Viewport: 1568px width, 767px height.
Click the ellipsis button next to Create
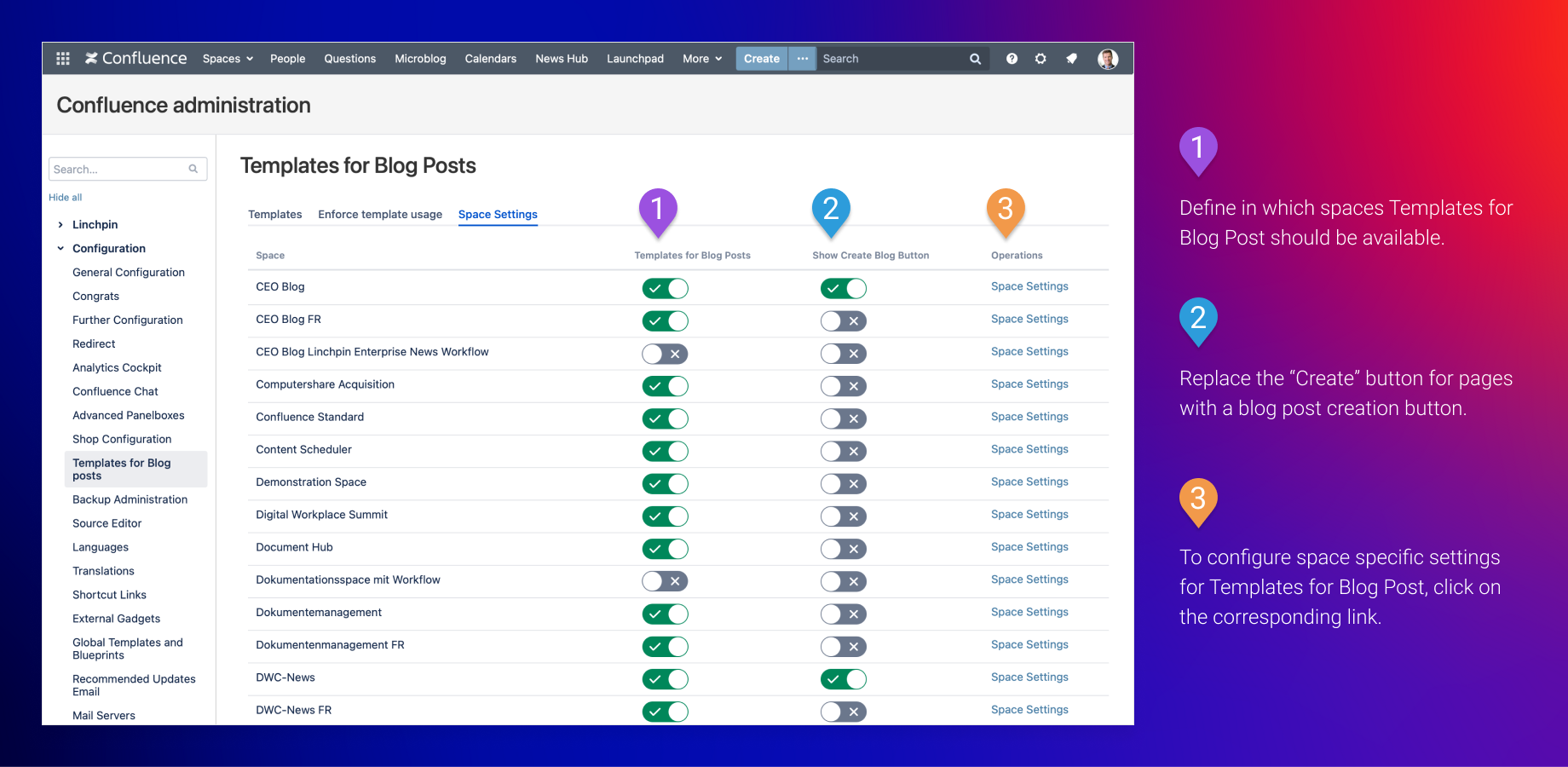[803, 59]
